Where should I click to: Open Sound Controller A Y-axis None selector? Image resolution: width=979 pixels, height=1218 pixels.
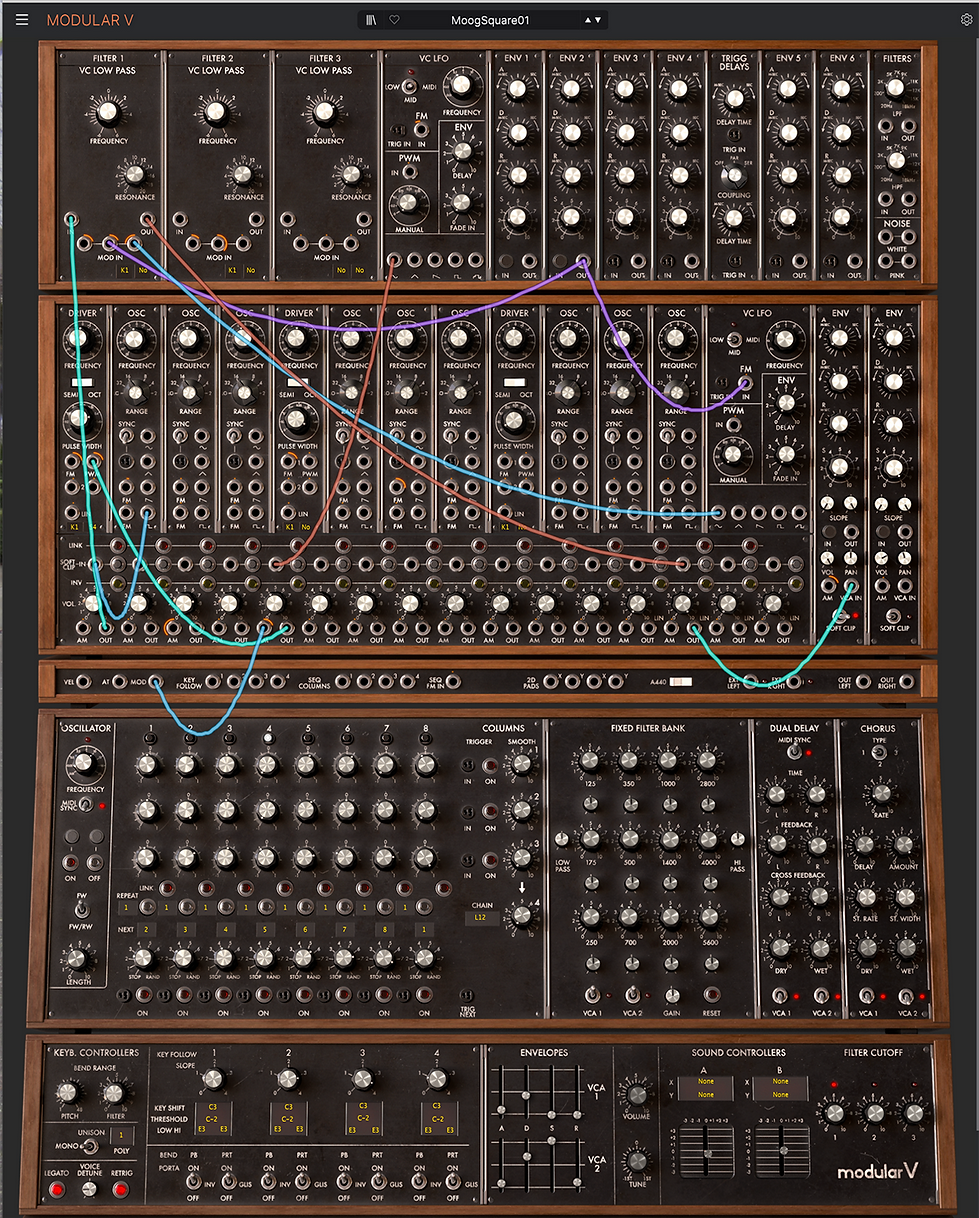point(706,1095)
